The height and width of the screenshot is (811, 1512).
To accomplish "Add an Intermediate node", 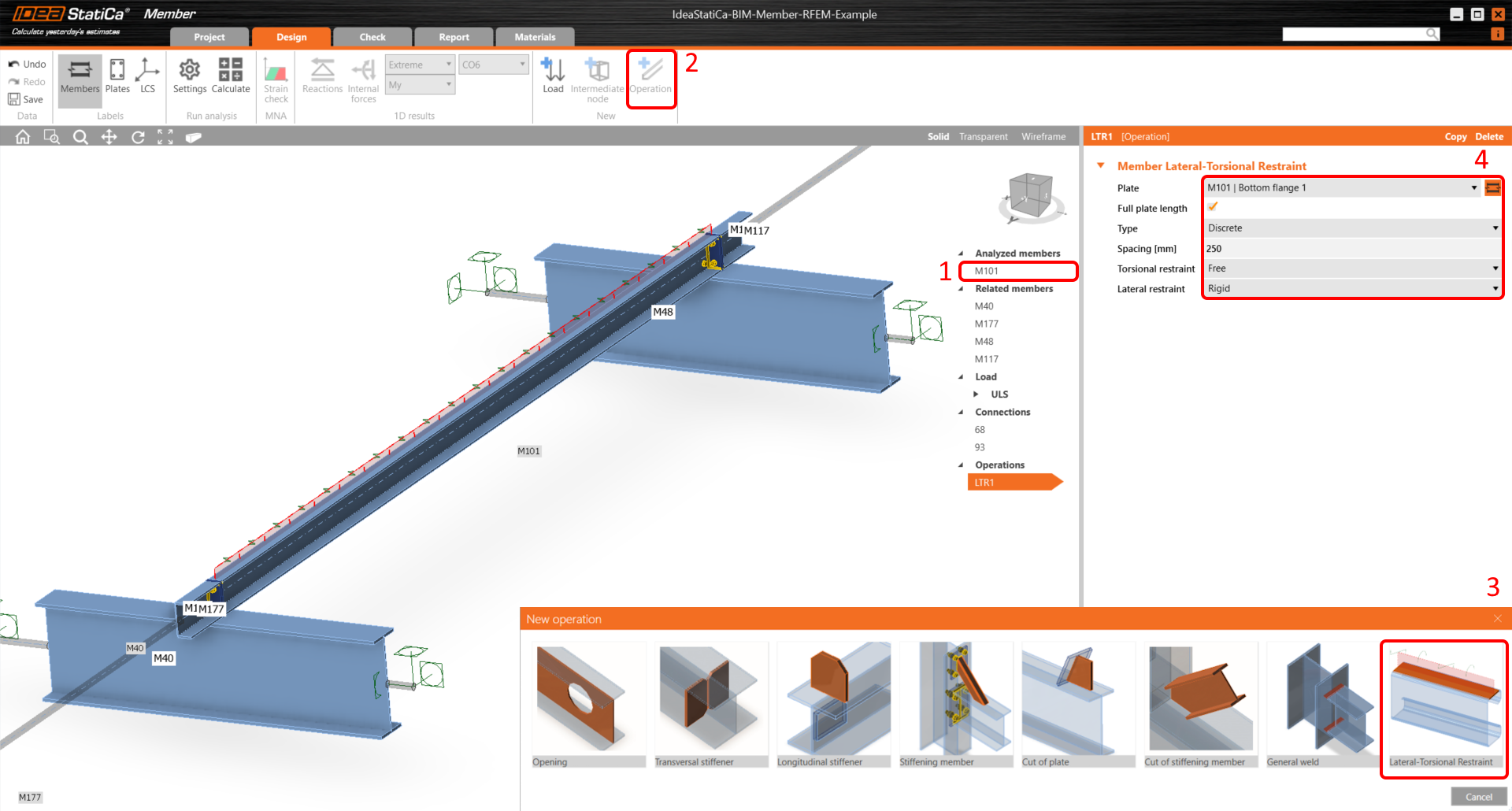I will point(596,76).
